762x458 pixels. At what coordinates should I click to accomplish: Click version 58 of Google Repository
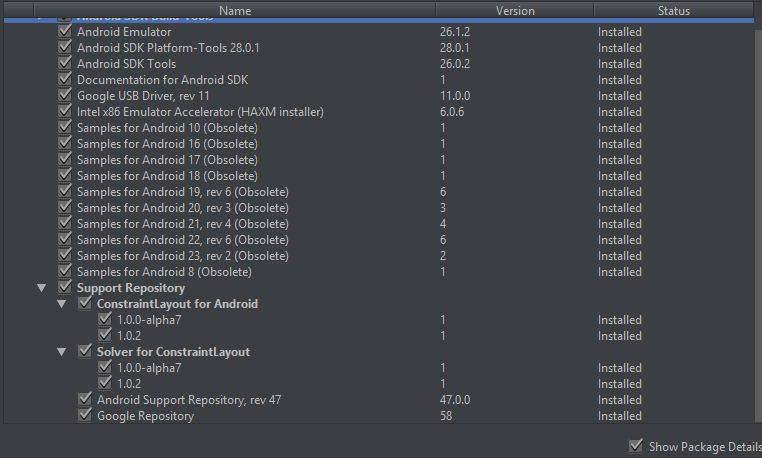pyautogui.click(x=446, y=416)
